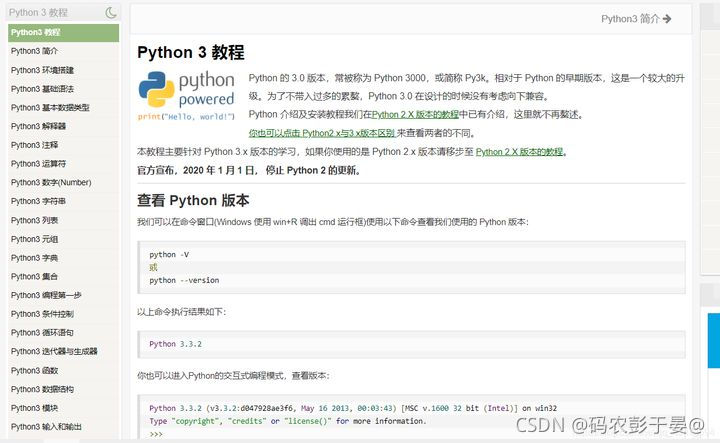
Task: Click the Type "copyright", "credits" code line
Action: tap(287, 421)
